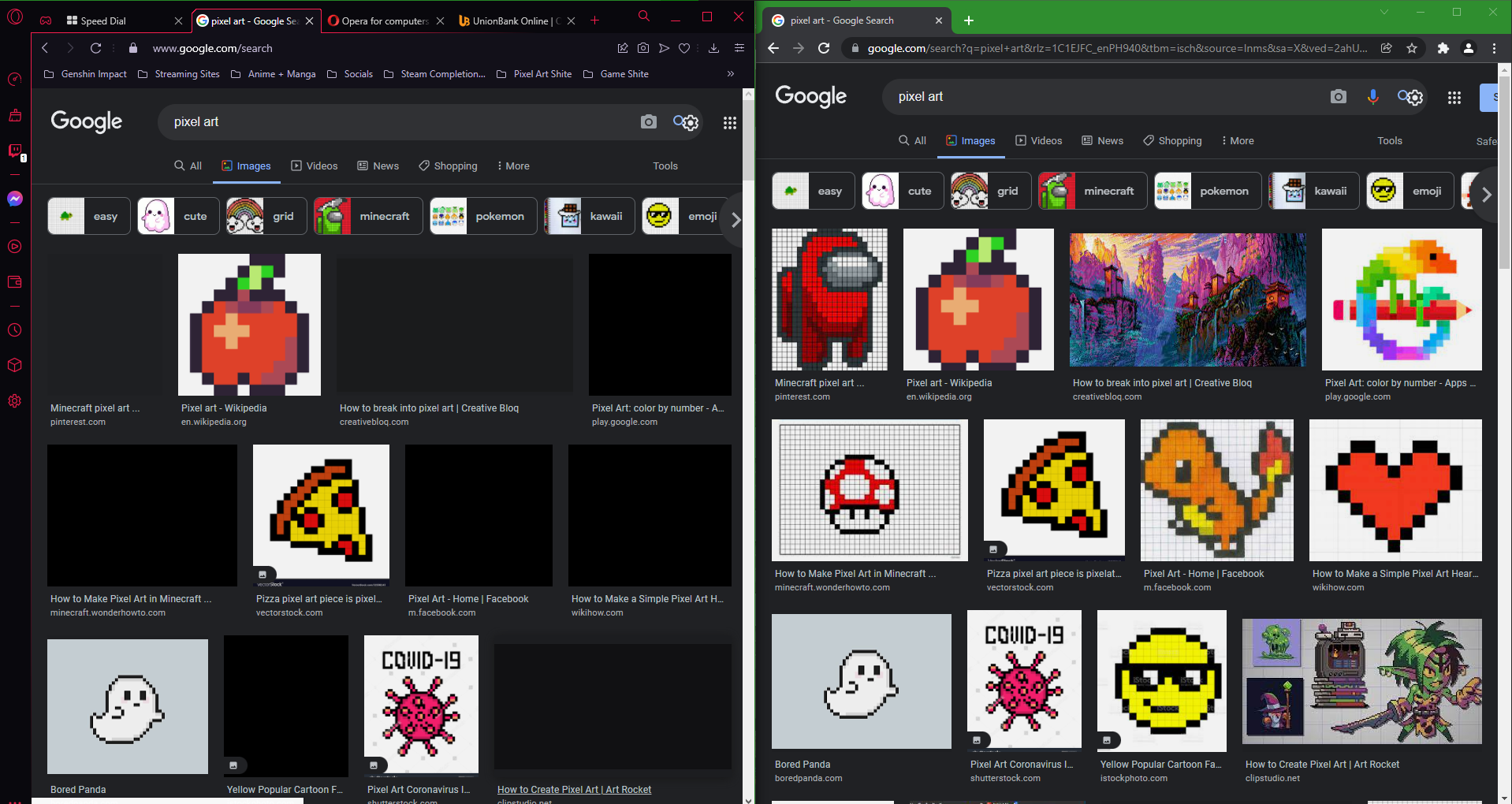
Task: Select News tab in Chrome Google
Action: tap(1102, 140)
